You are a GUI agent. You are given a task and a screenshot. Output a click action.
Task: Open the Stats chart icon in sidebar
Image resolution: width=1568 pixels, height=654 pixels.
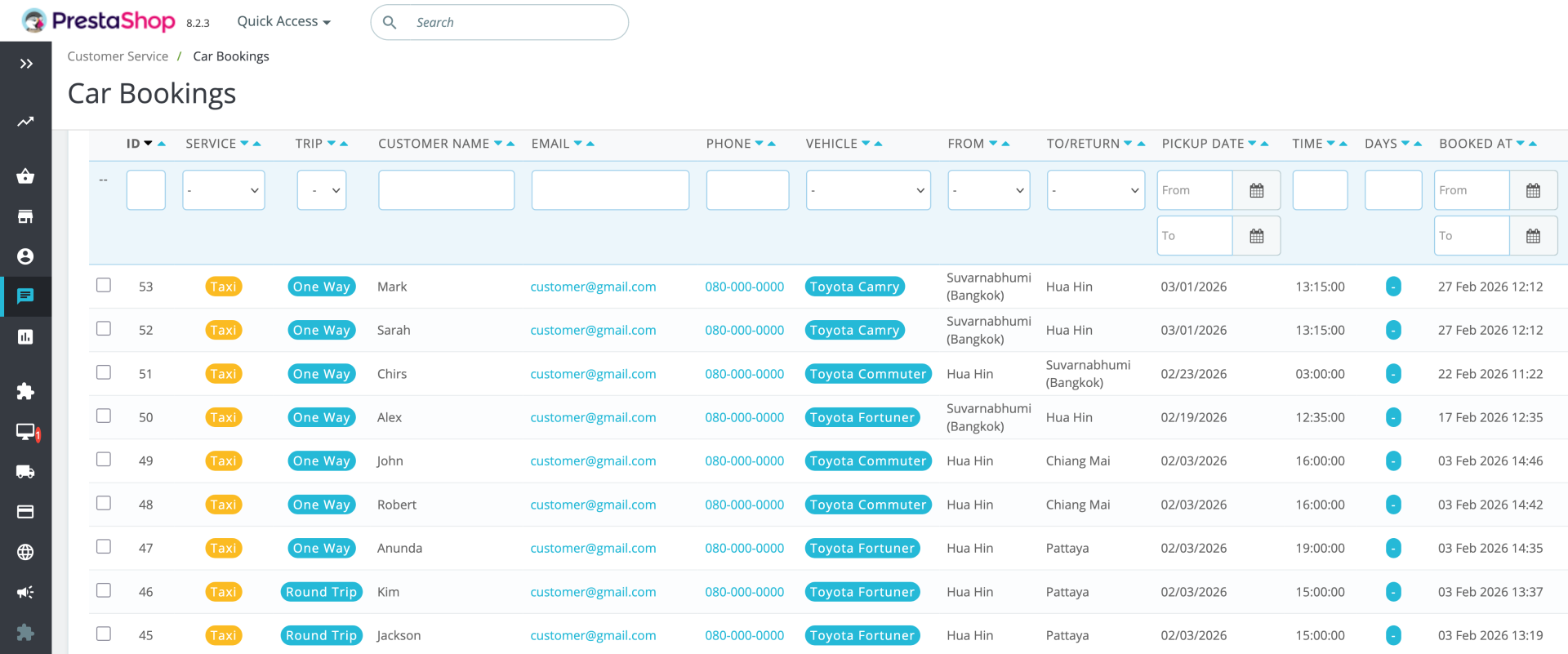click(25, 336)
